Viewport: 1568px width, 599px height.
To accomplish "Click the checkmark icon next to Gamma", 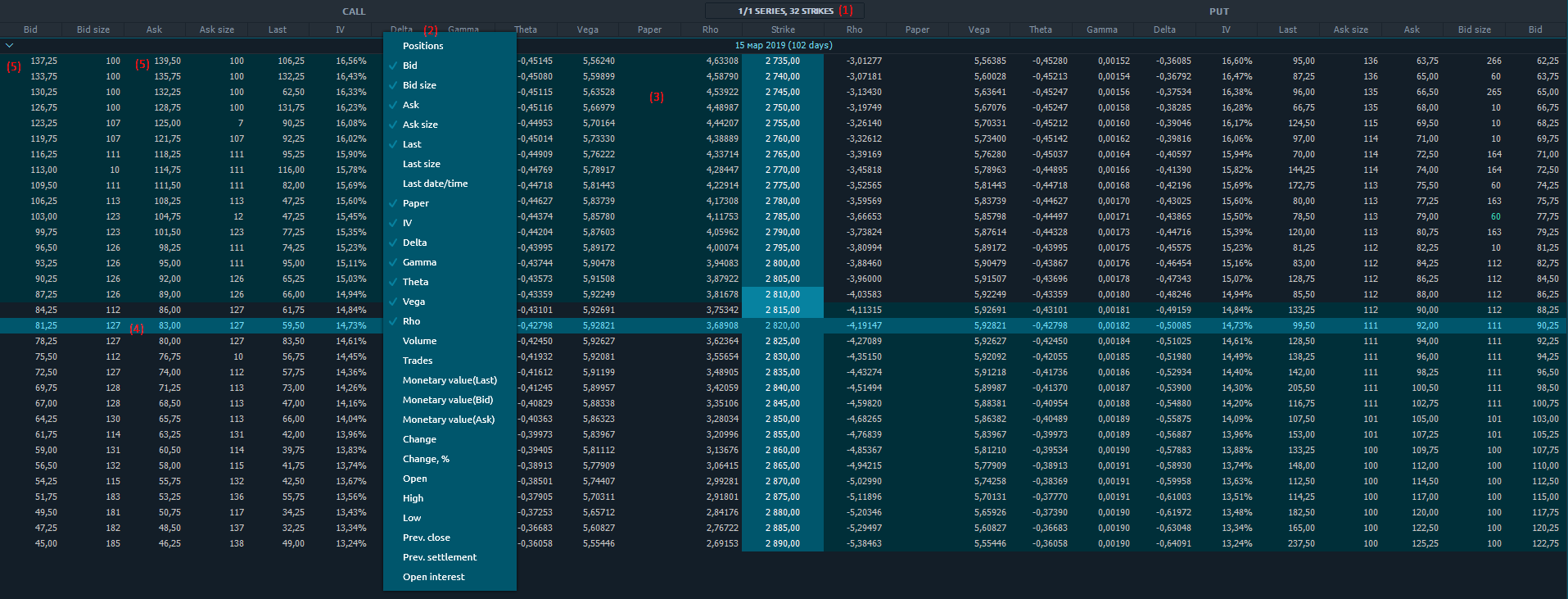I will [x=394, y=262].
